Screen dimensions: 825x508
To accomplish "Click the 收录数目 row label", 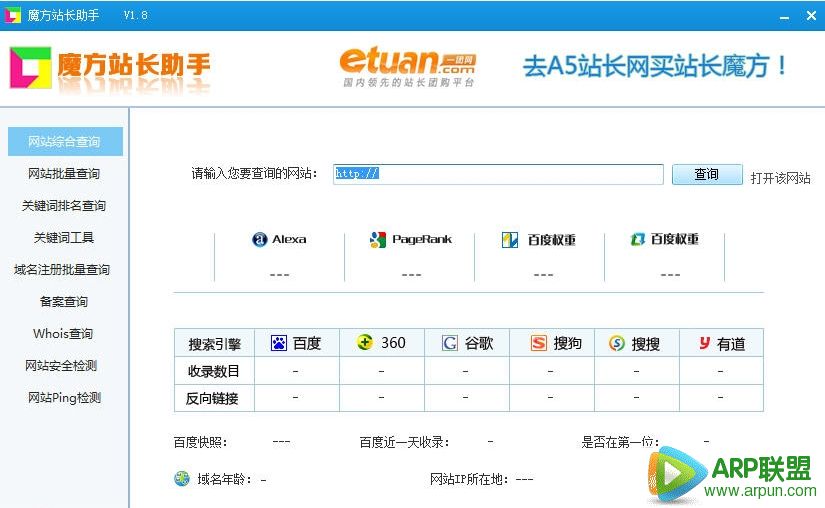I will (x=214, y=371).
